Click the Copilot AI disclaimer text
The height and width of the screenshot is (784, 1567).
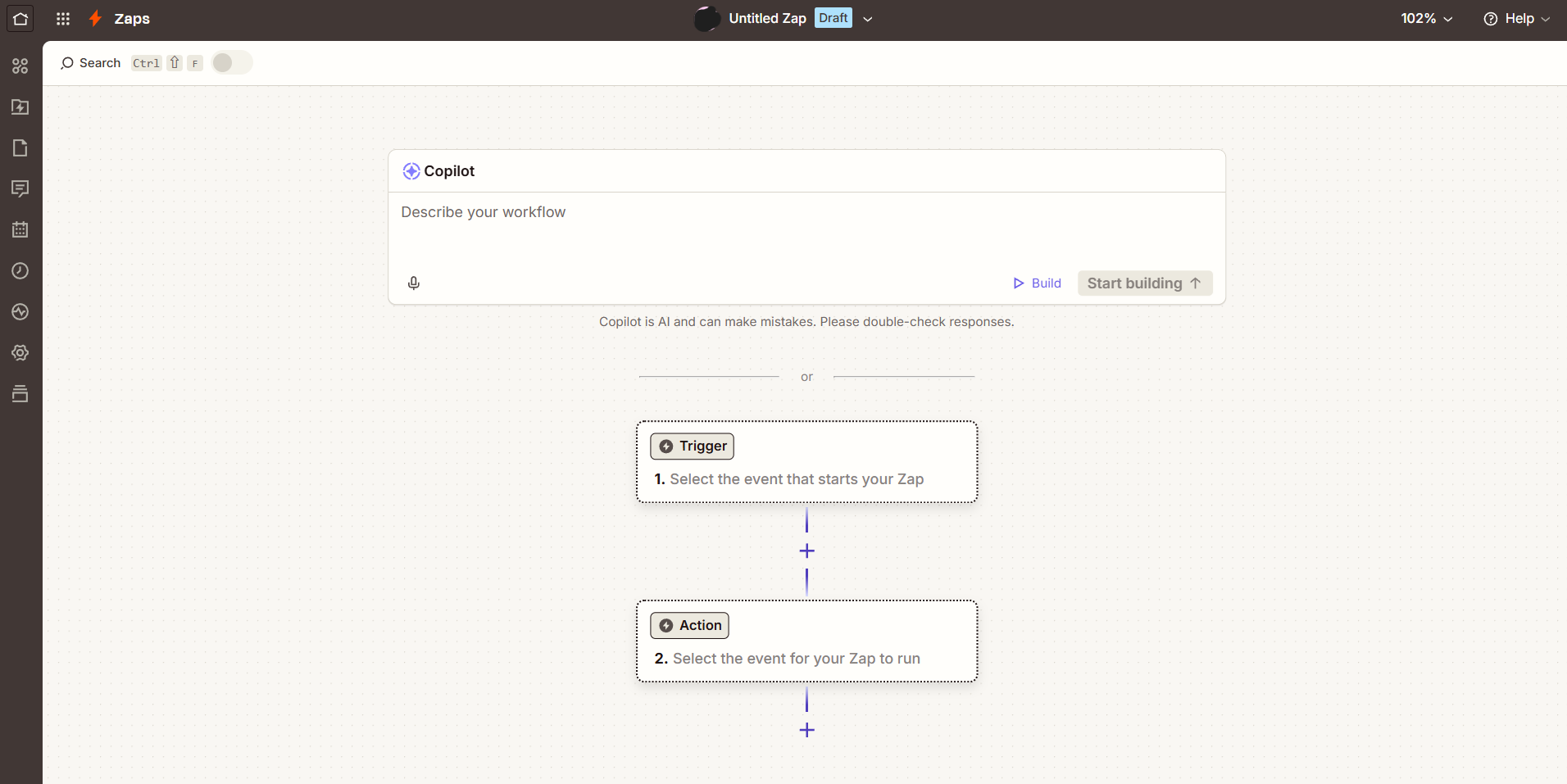[806, 322]
